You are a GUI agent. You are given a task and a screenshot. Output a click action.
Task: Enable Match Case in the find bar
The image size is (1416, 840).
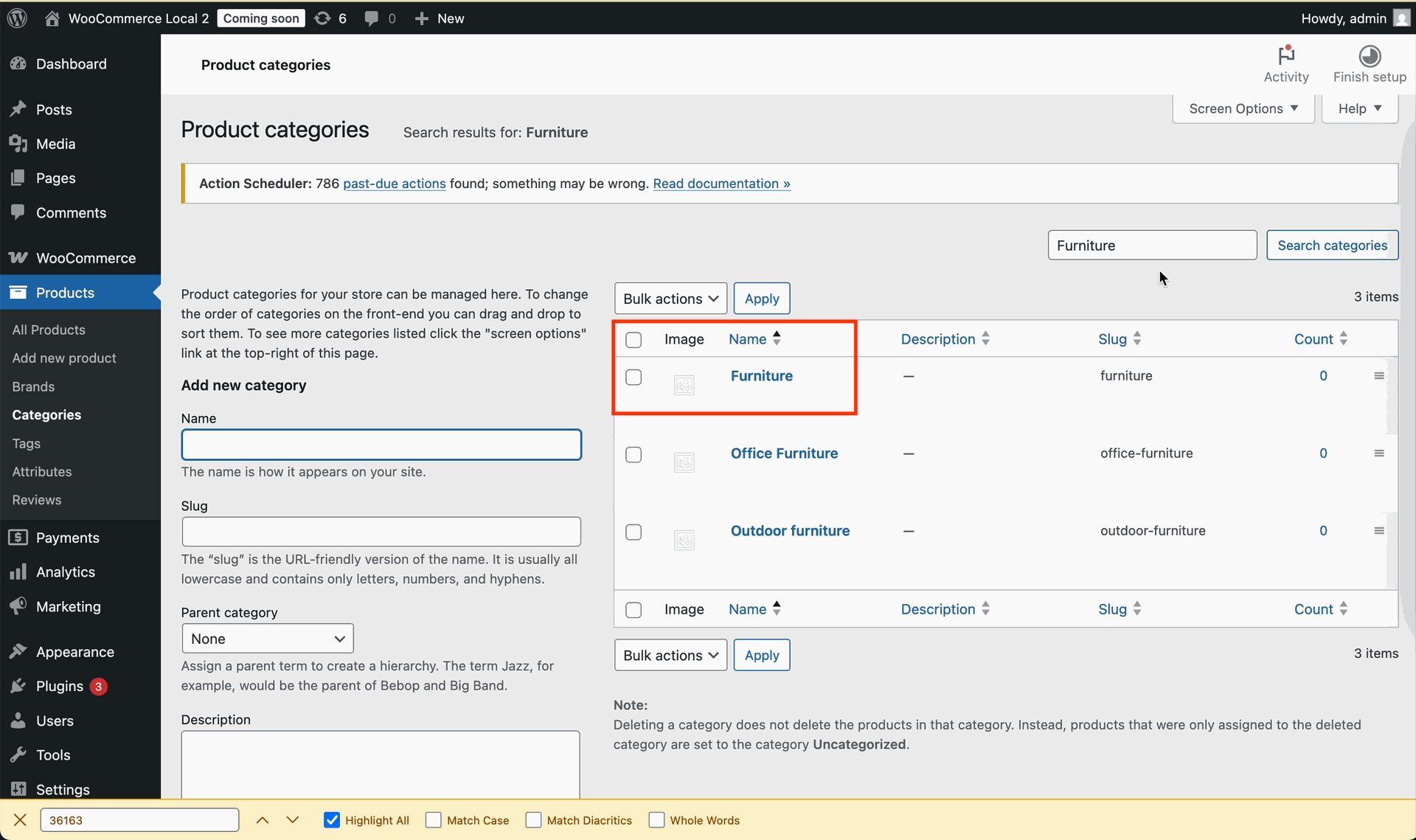[434, 820]
